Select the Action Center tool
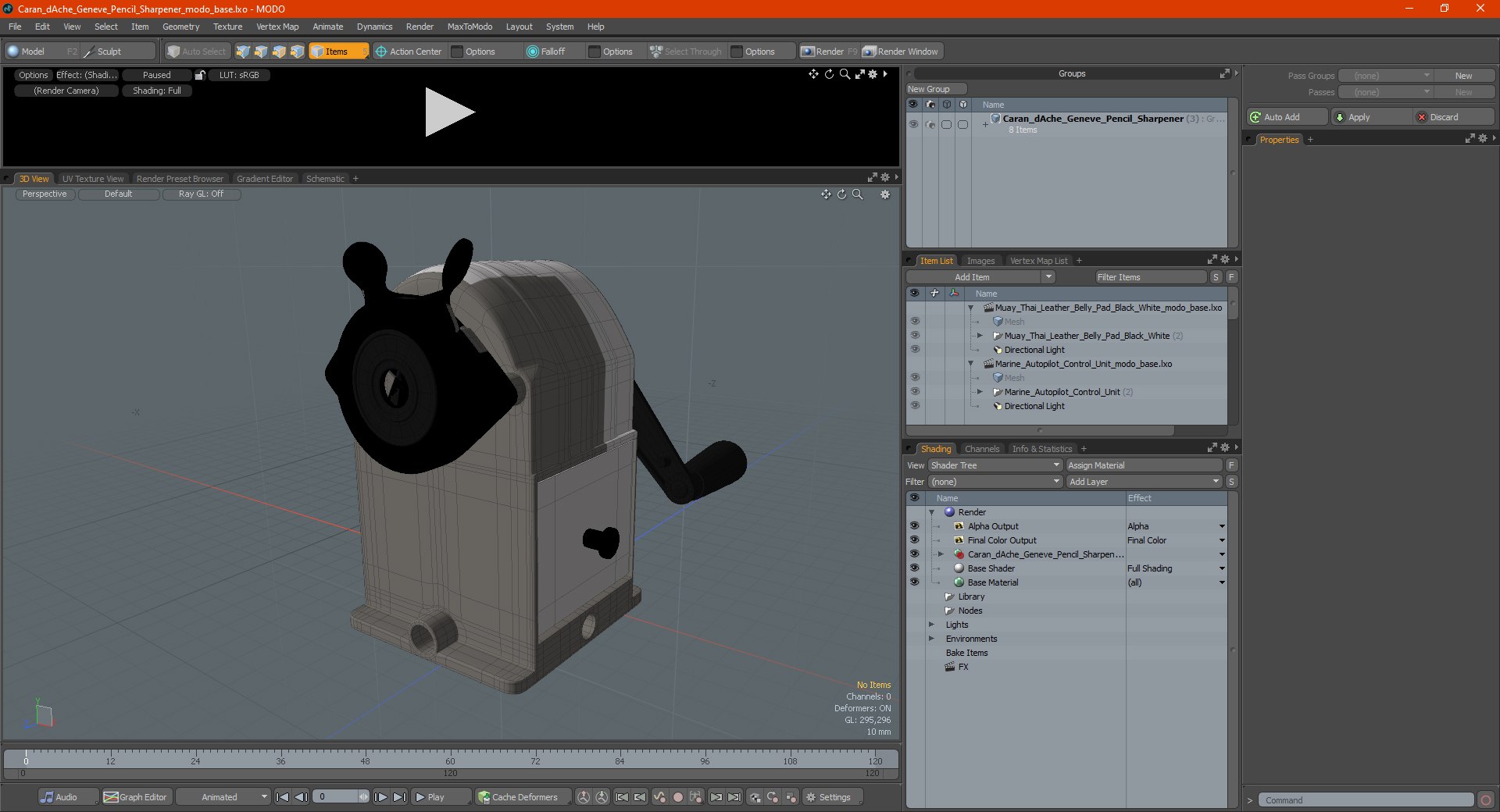 click(x=409, y=52)
